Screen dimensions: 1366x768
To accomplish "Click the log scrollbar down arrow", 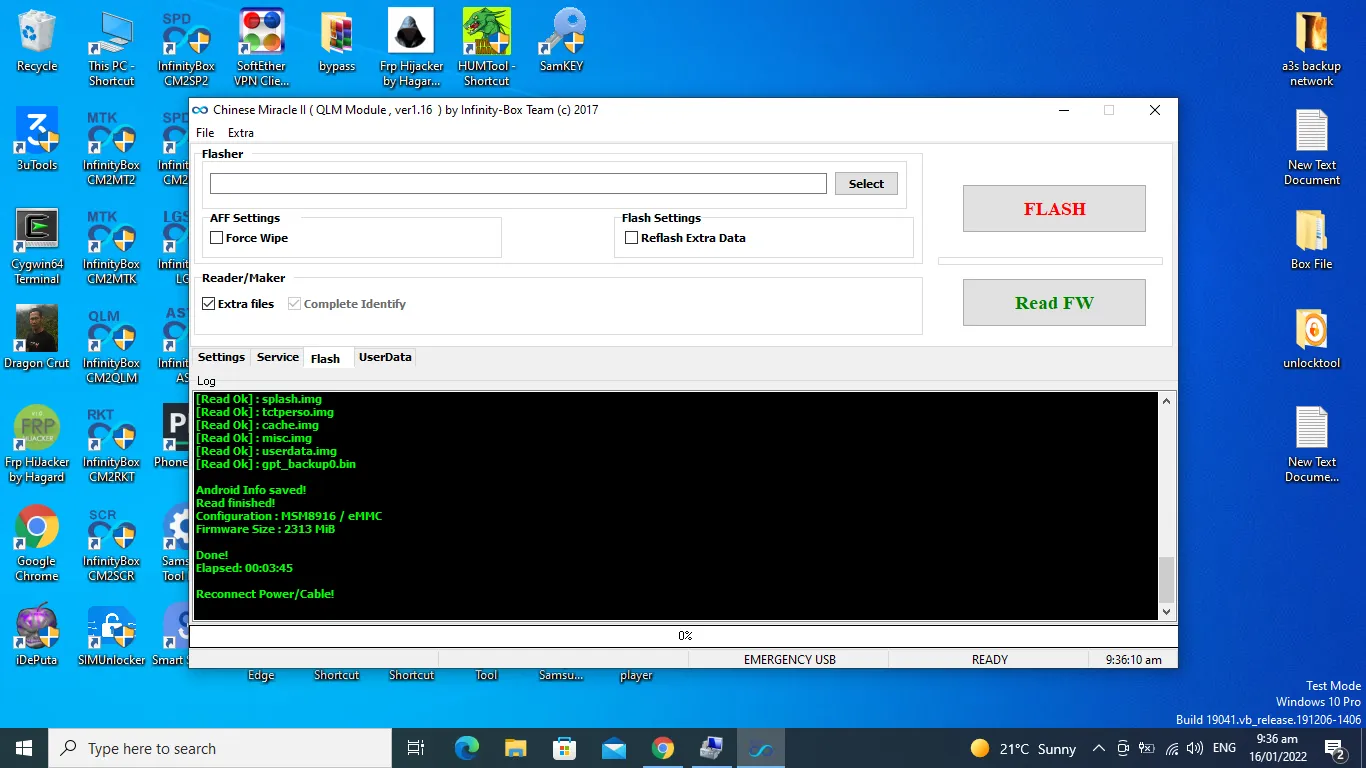I will pyautogui.click(x=1166, y=611).
